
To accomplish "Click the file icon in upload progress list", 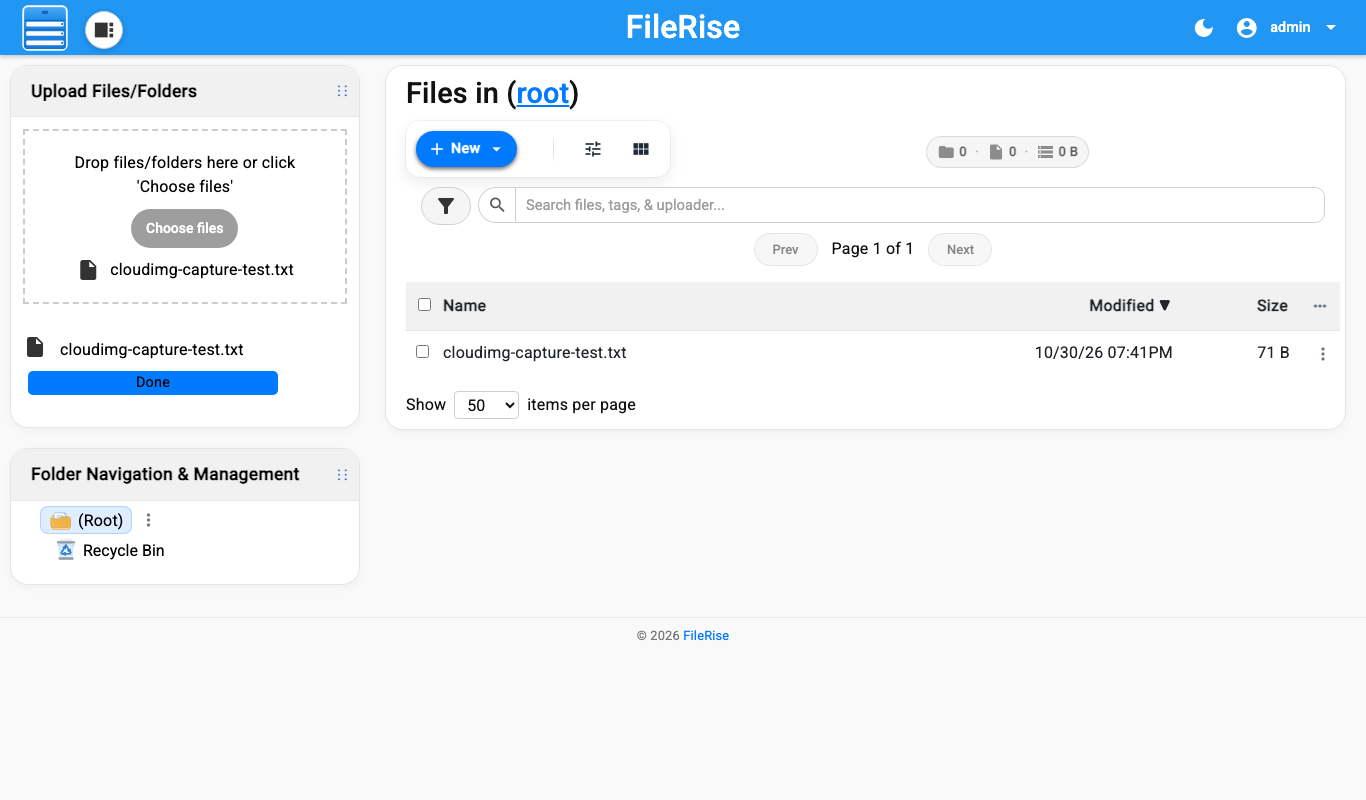I will point(35,347).
